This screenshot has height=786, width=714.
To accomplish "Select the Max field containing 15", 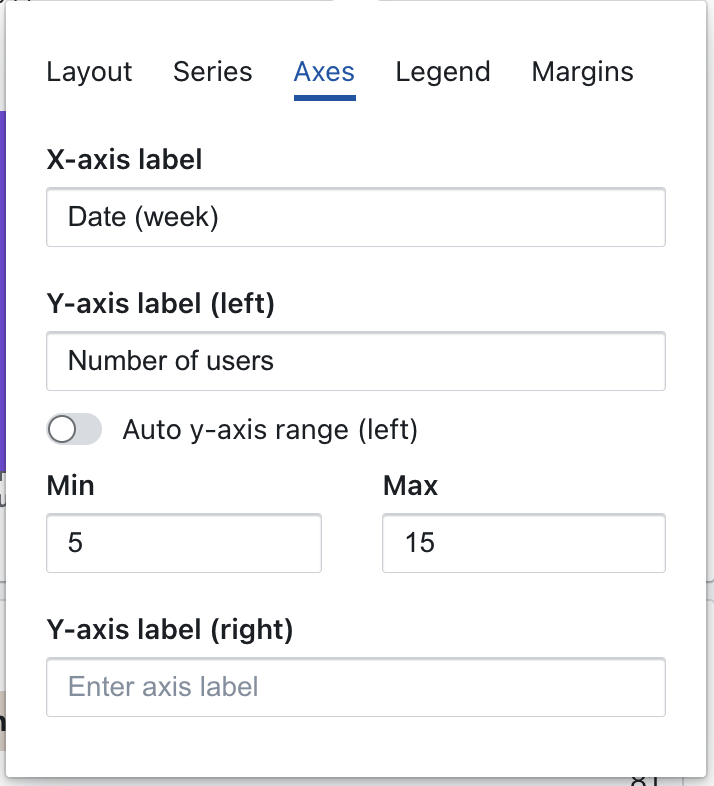I will tap(524, 543).
